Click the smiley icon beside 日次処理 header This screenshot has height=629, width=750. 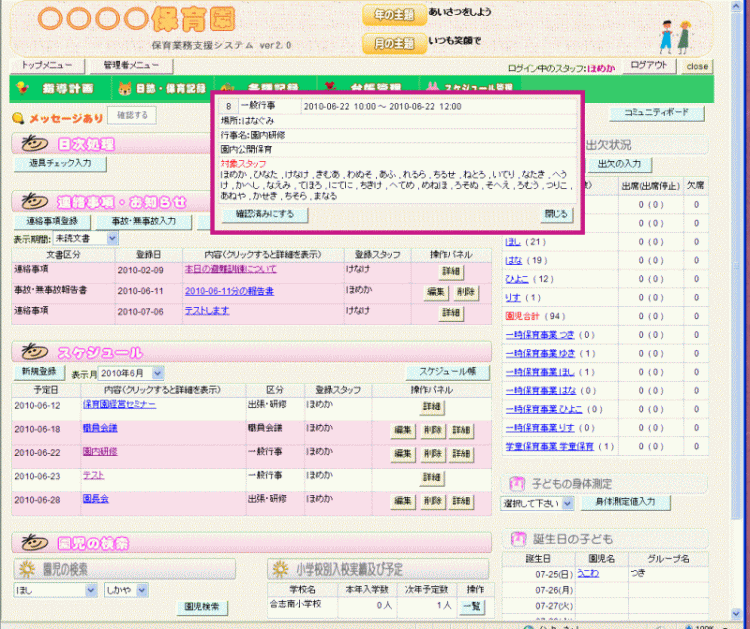pyautogui.click(x=32, y=144)
